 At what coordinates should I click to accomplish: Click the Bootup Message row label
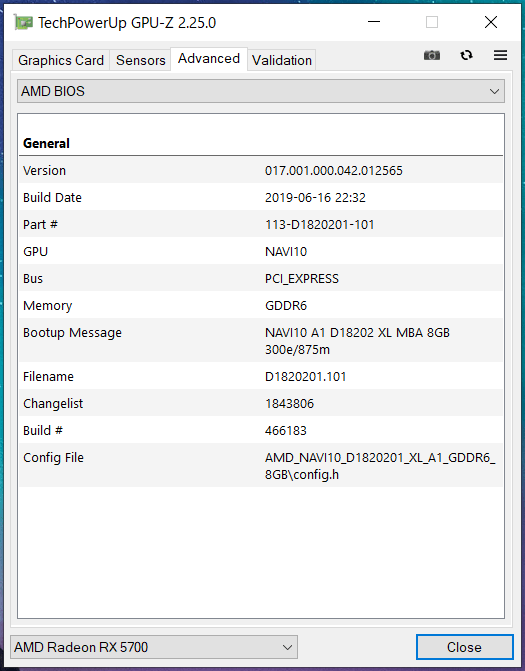pos(72,333)
